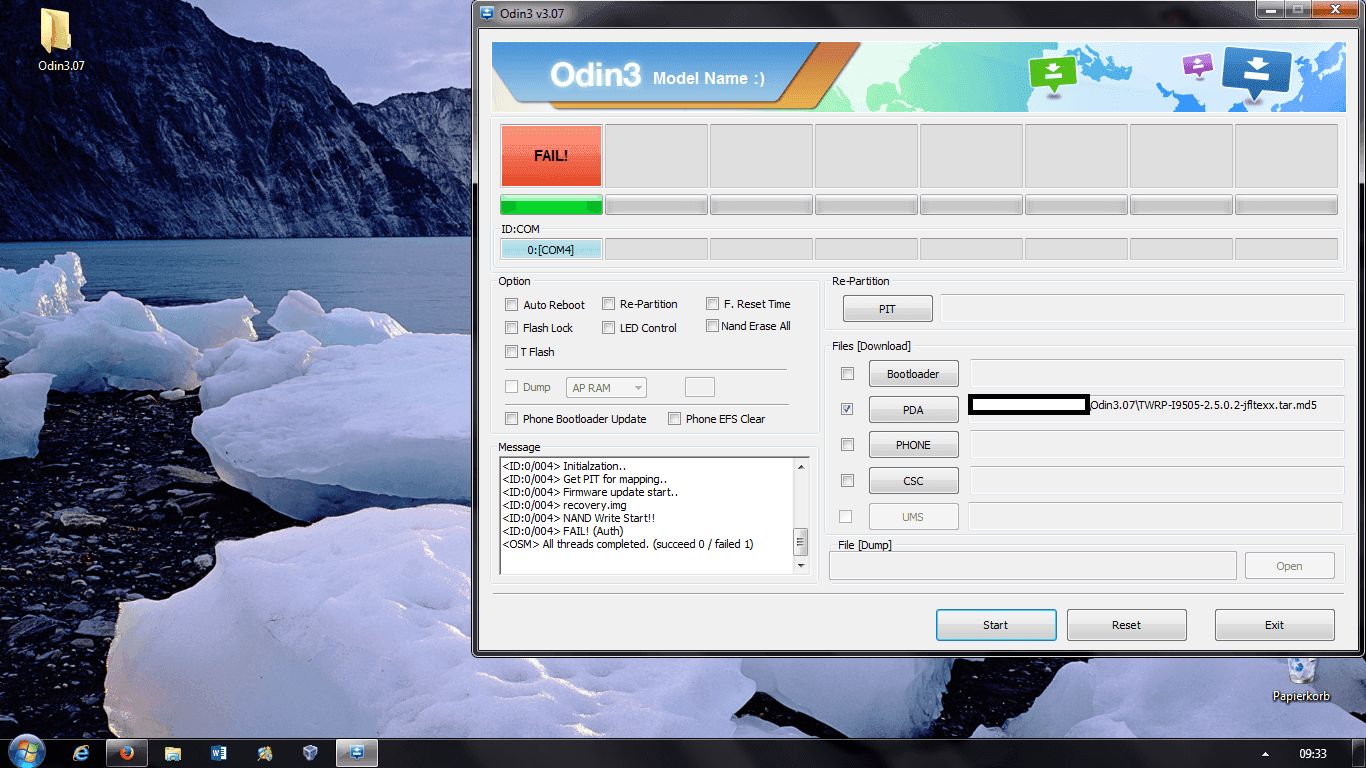This screenshot has width=1366, height=768.
Task: Click the red FAIL! status box
Action: [551, 155]
